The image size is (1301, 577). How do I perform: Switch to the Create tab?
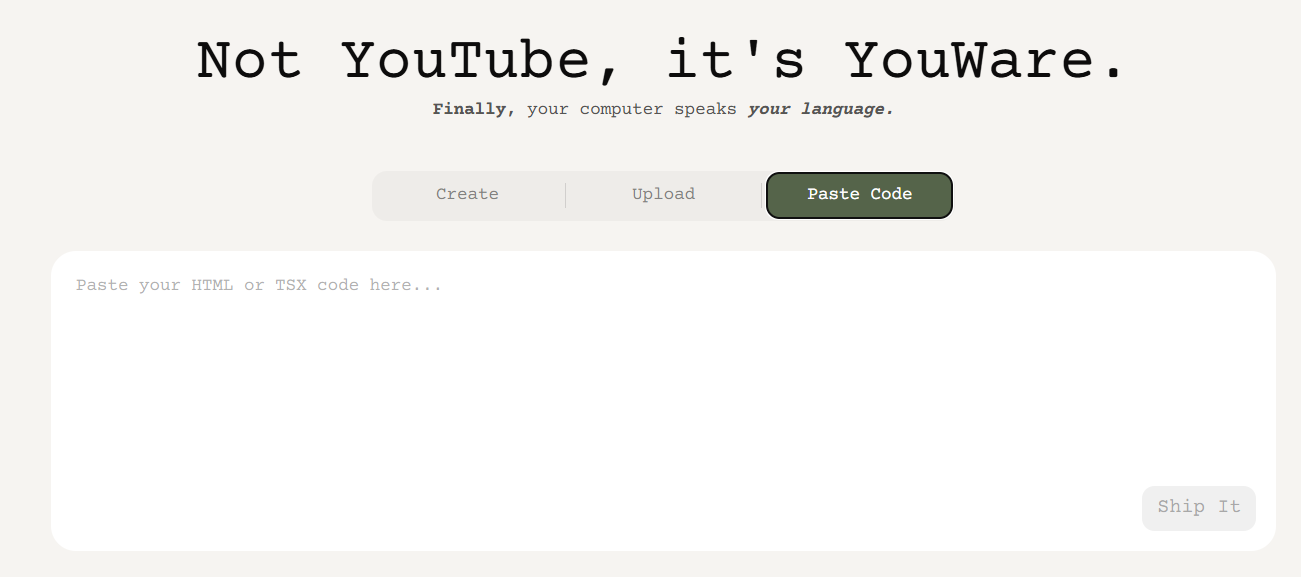tap(467, 195)
